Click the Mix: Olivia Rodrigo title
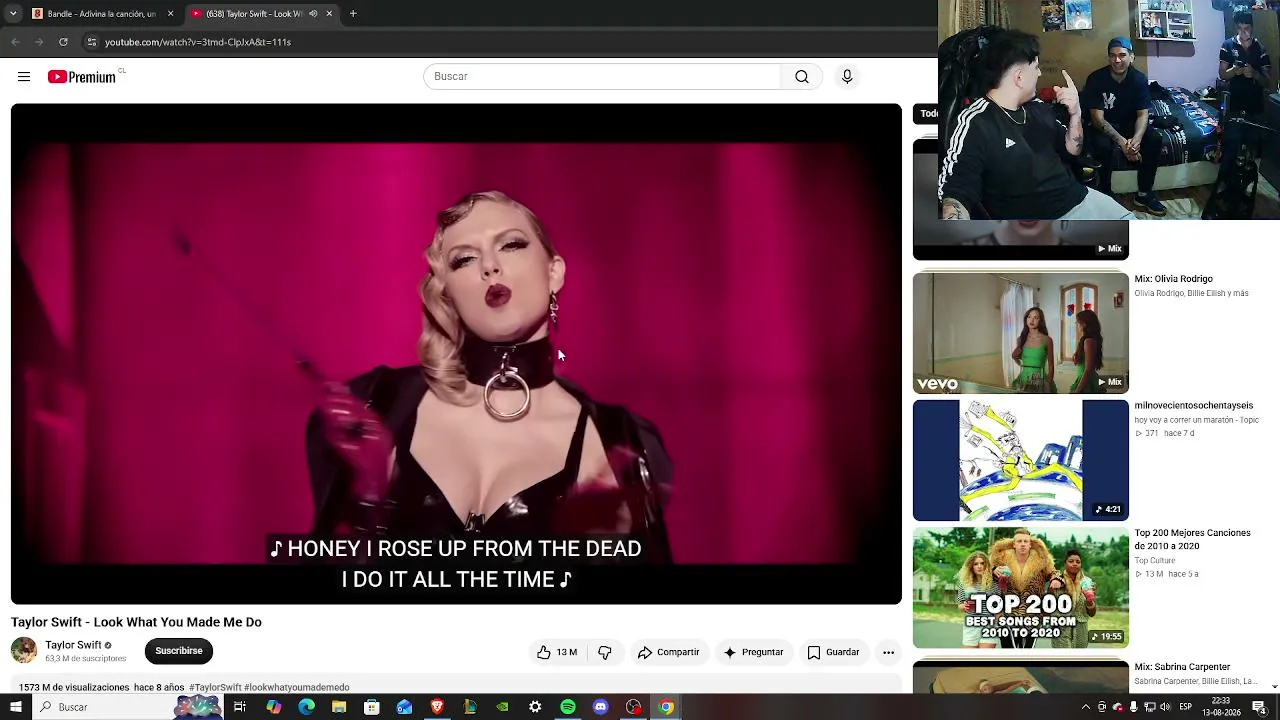 coord(1173,279)
